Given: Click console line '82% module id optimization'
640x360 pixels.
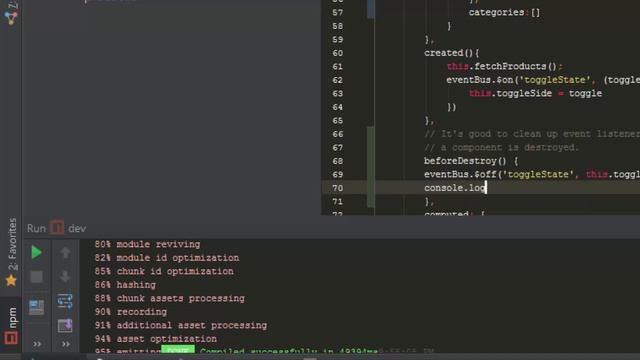Looking at the screenshot, I should click(x=167, y=258).
